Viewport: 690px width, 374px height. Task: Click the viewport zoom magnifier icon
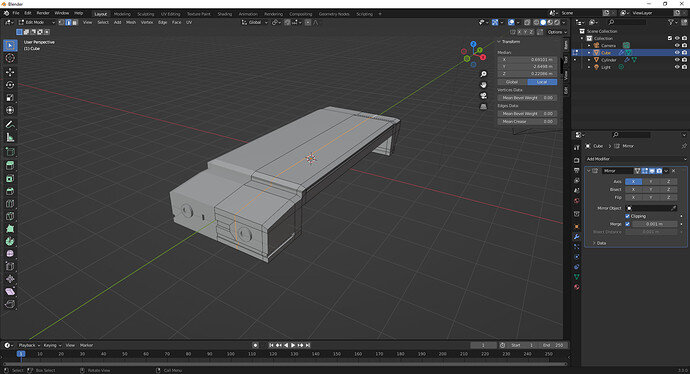point(483,74)
